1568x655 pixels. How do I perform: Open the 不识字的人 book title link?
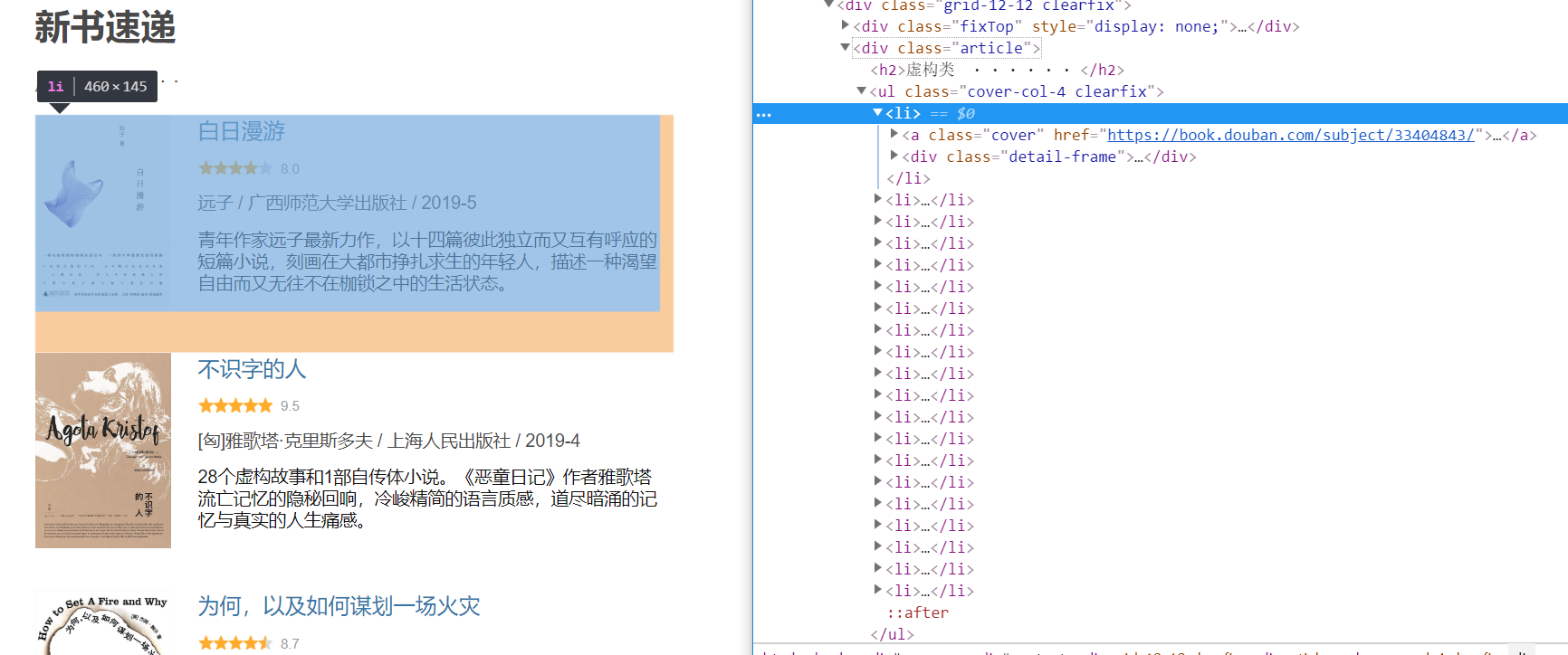(253, 369)
